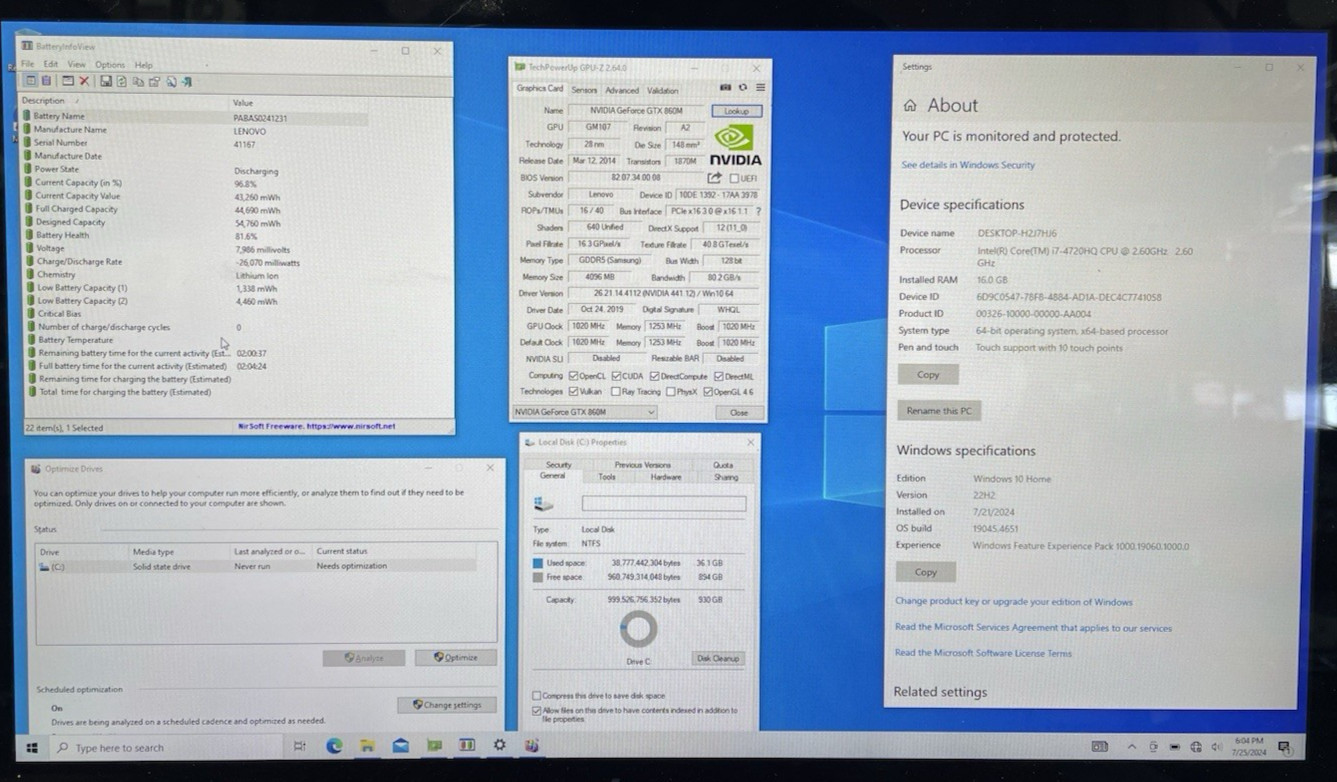Open the View menu in BatteryInfoView
The width and height of the screenshot is (1337, 782).
(76, 64)
